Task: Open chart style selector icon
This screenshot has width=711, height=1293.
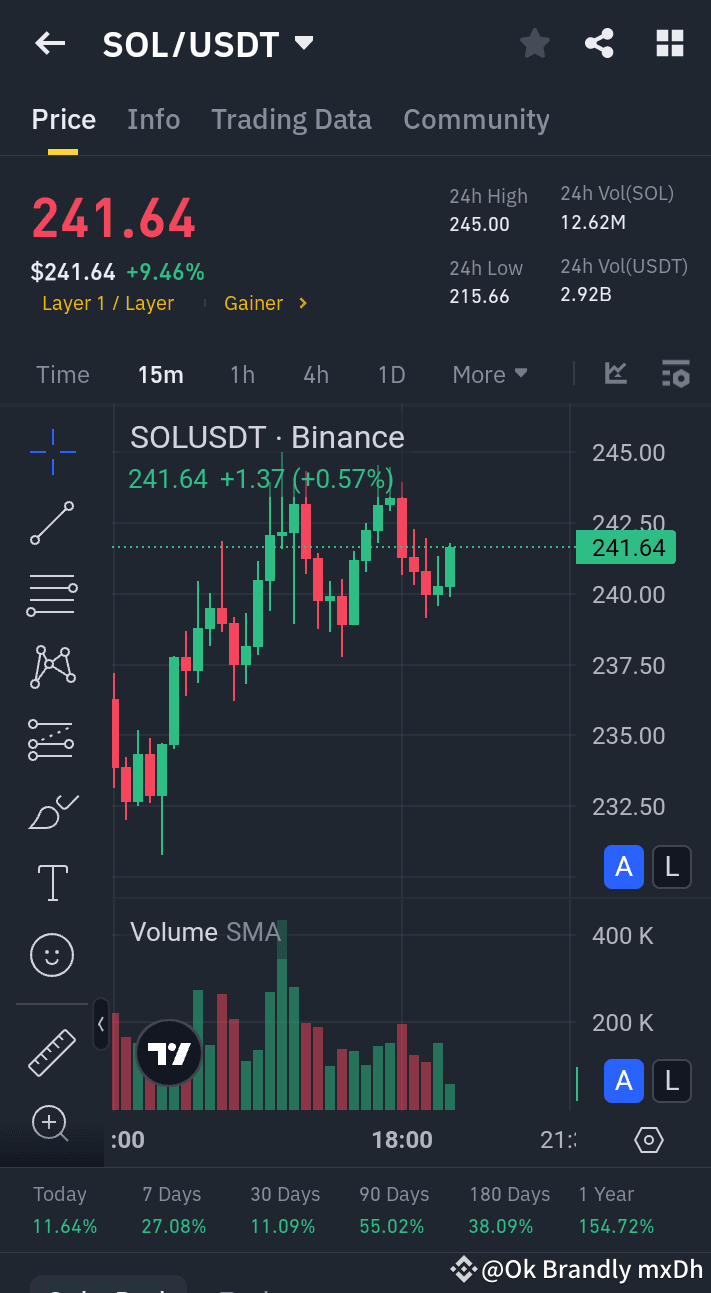Action: (615, 373)
